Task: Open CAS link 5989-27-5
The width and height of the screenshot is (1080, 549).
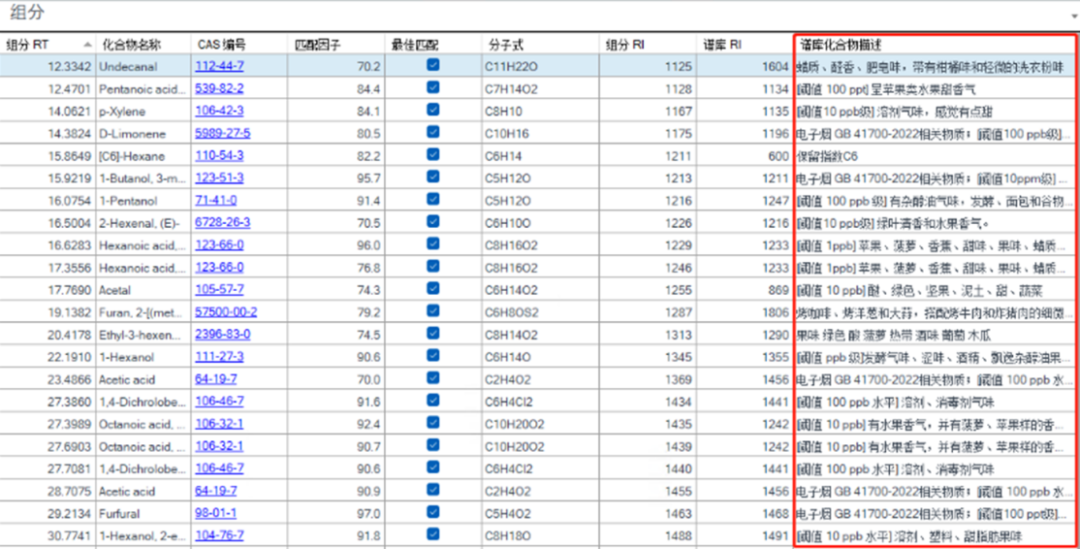Action: (x=223, y=134)
